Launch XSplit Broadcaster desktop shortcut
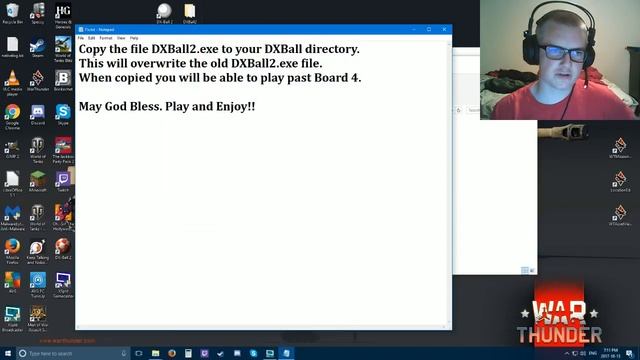The image size is (640, 360). 12,318
